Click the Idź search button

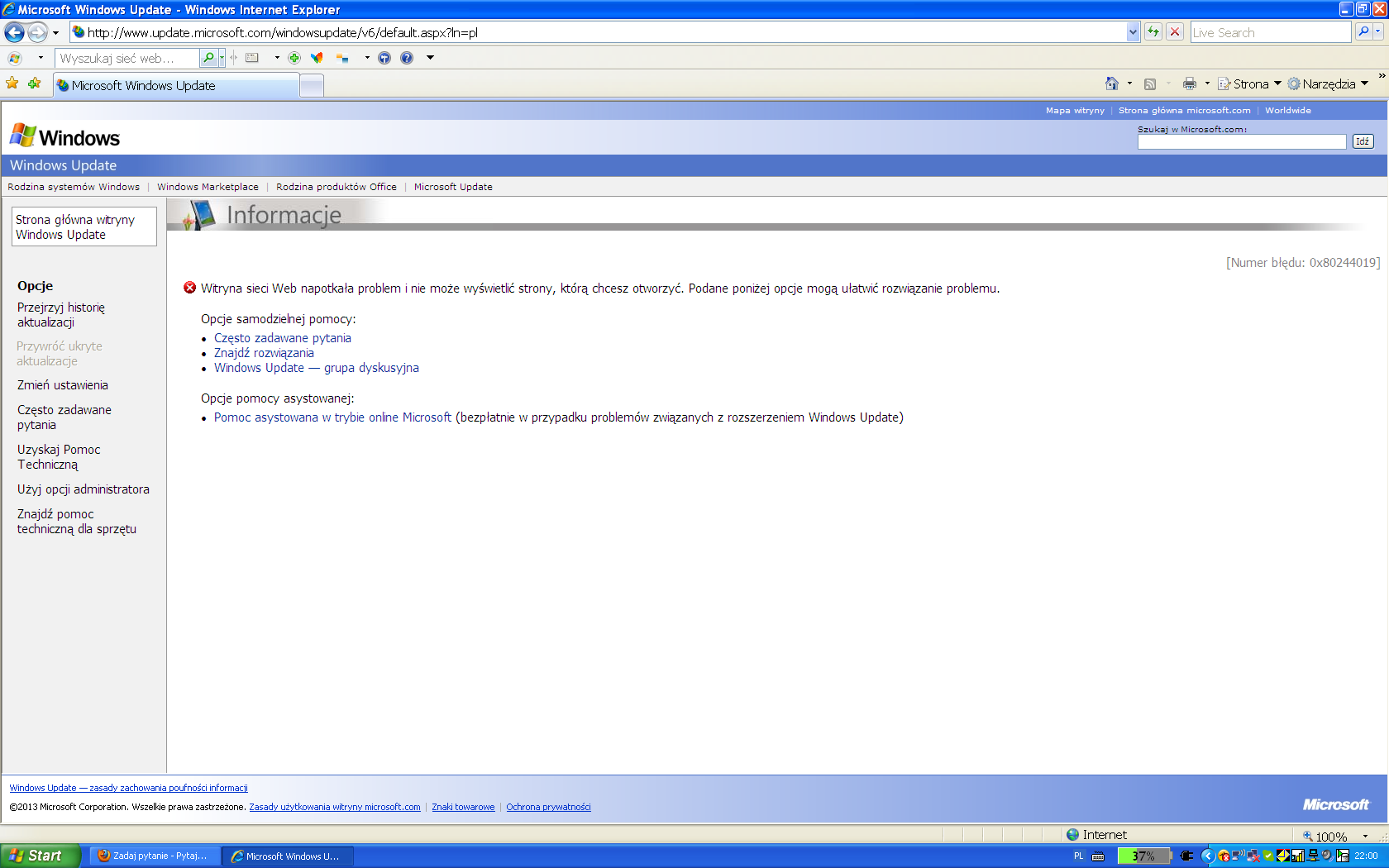coord(1363,141)
